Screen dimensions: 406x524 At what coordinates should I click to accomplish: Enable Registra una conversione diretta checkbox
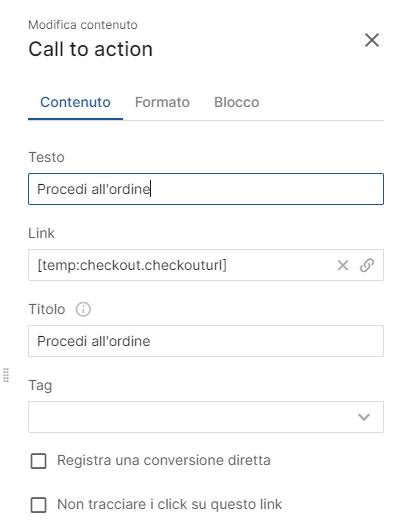point(38,461)
